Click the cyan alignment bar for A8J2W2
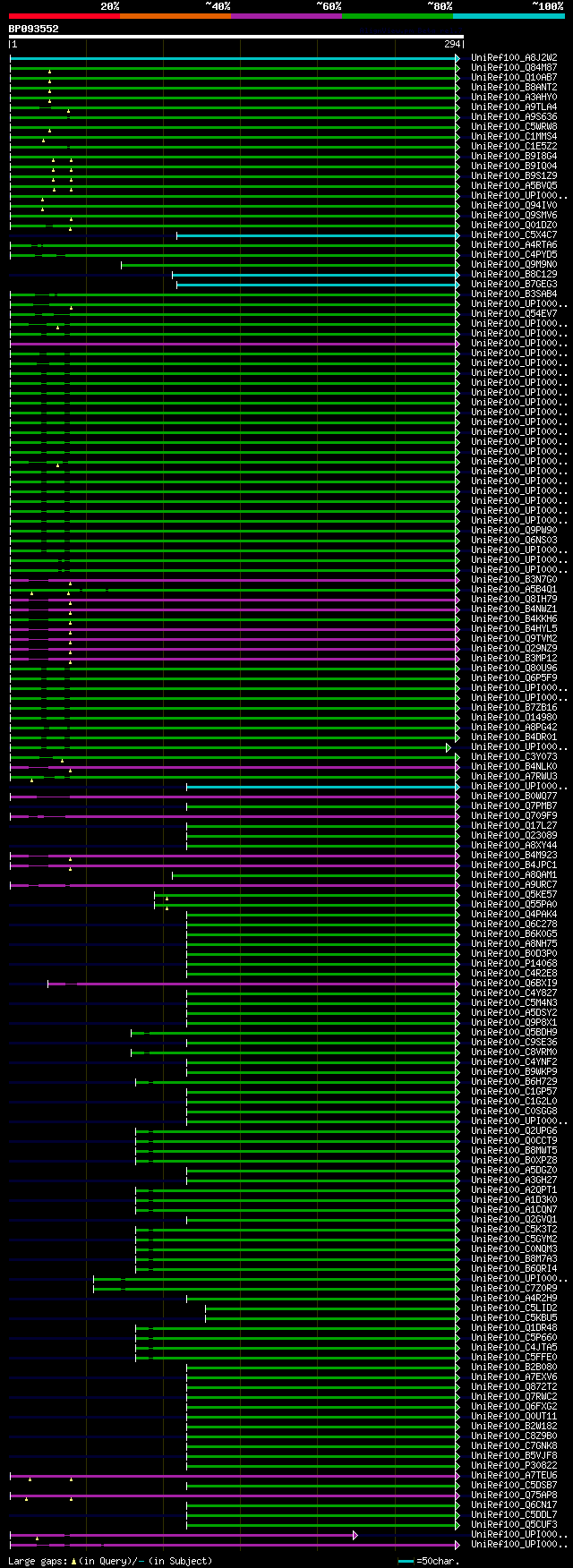The width and height of the screenshot is (573, 1568). (x=234, y=58)
